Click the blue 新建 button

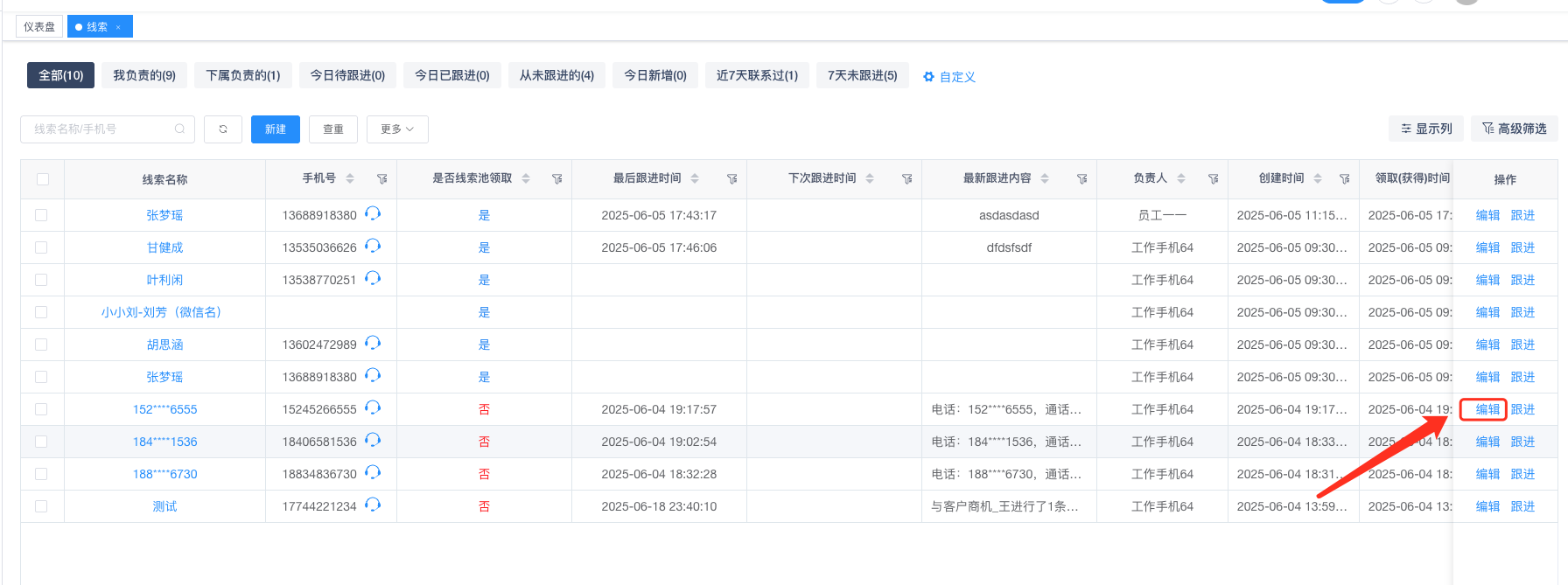pyautogui.click(x=276, y=129)
